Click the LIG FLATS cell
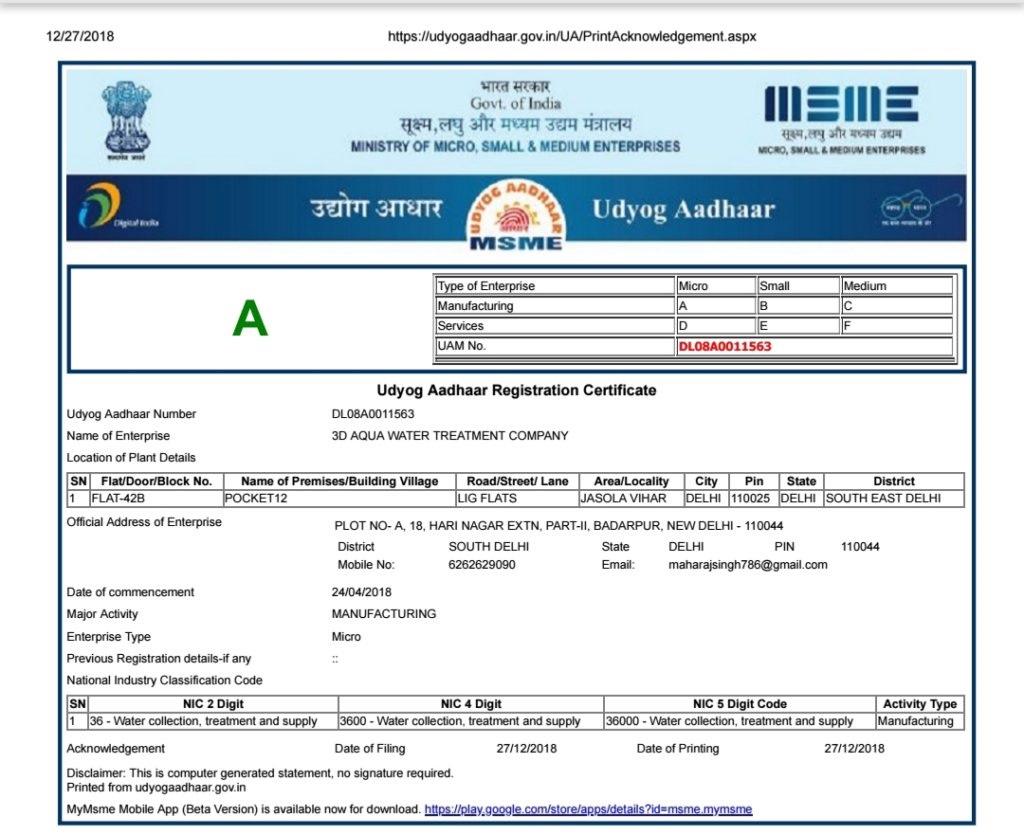Screen dimensions: 1024x827 click(517, 498)
